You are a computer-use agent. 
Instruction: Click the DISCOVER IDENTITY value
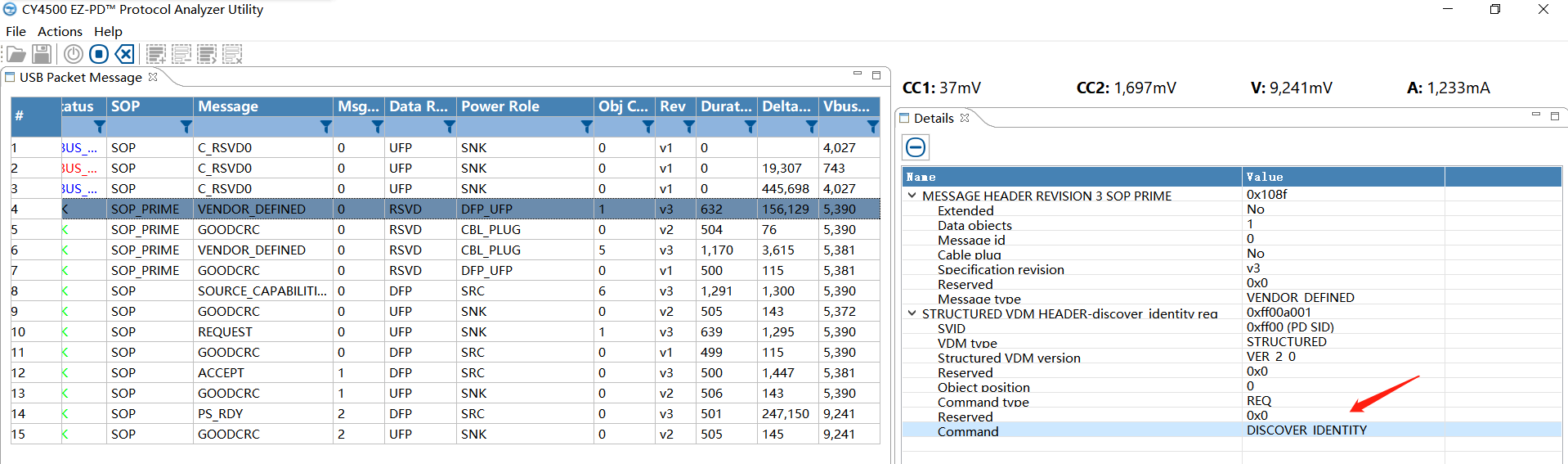(x=1306, y=430)
